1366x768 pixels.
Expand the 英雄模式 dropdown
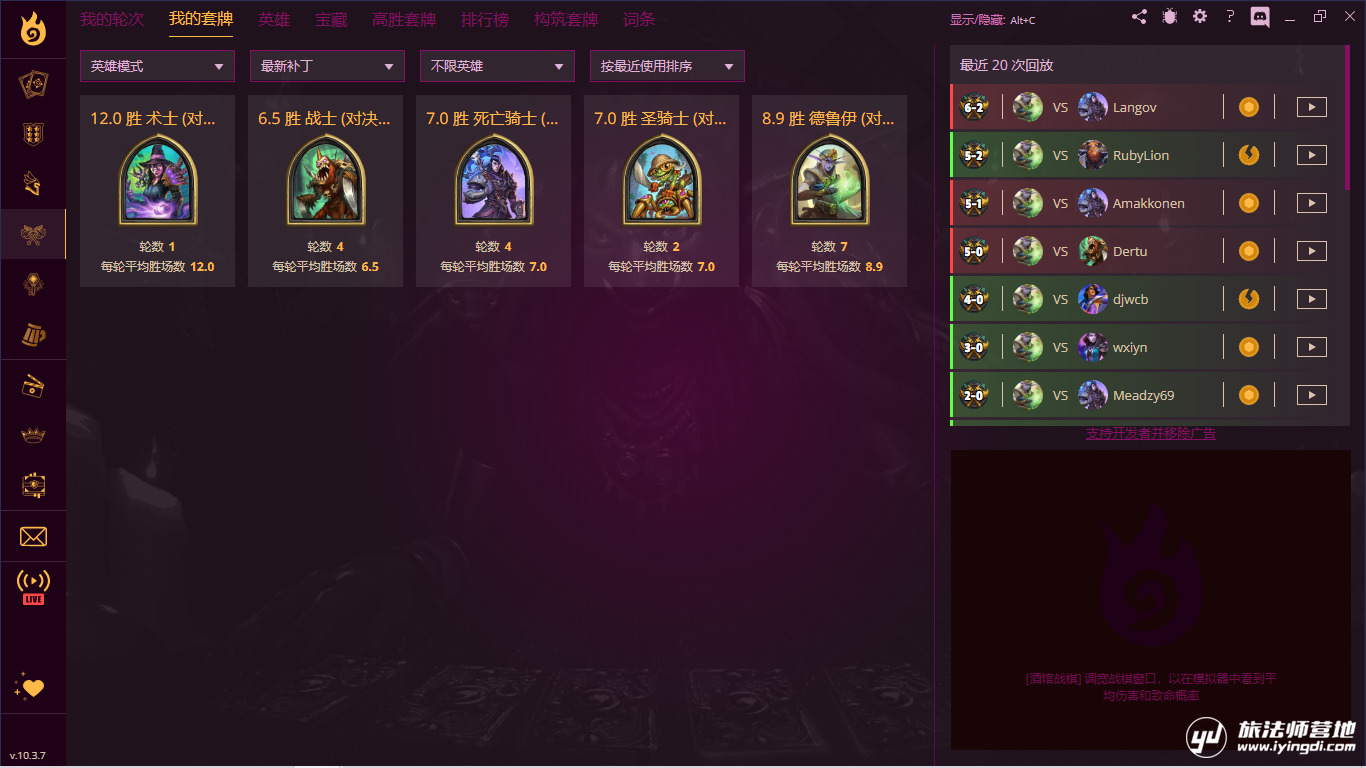tap(157, 66)
